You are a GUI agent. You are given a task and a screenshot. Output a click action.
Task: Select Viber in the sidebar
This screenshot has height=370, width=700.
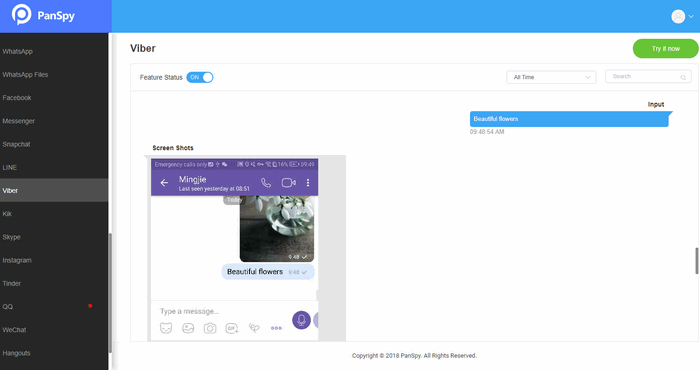tap(54, 191)
